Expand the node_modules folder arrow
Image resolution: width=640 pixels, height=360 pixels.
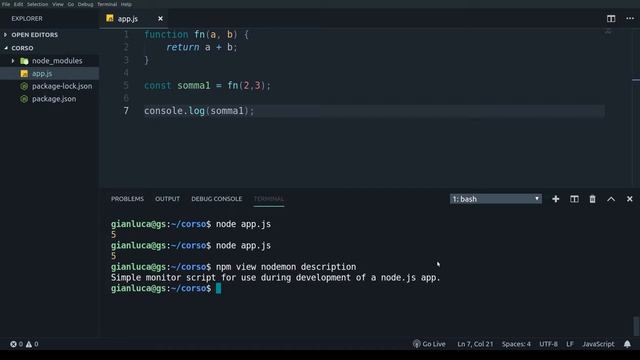tap(13, 61)
